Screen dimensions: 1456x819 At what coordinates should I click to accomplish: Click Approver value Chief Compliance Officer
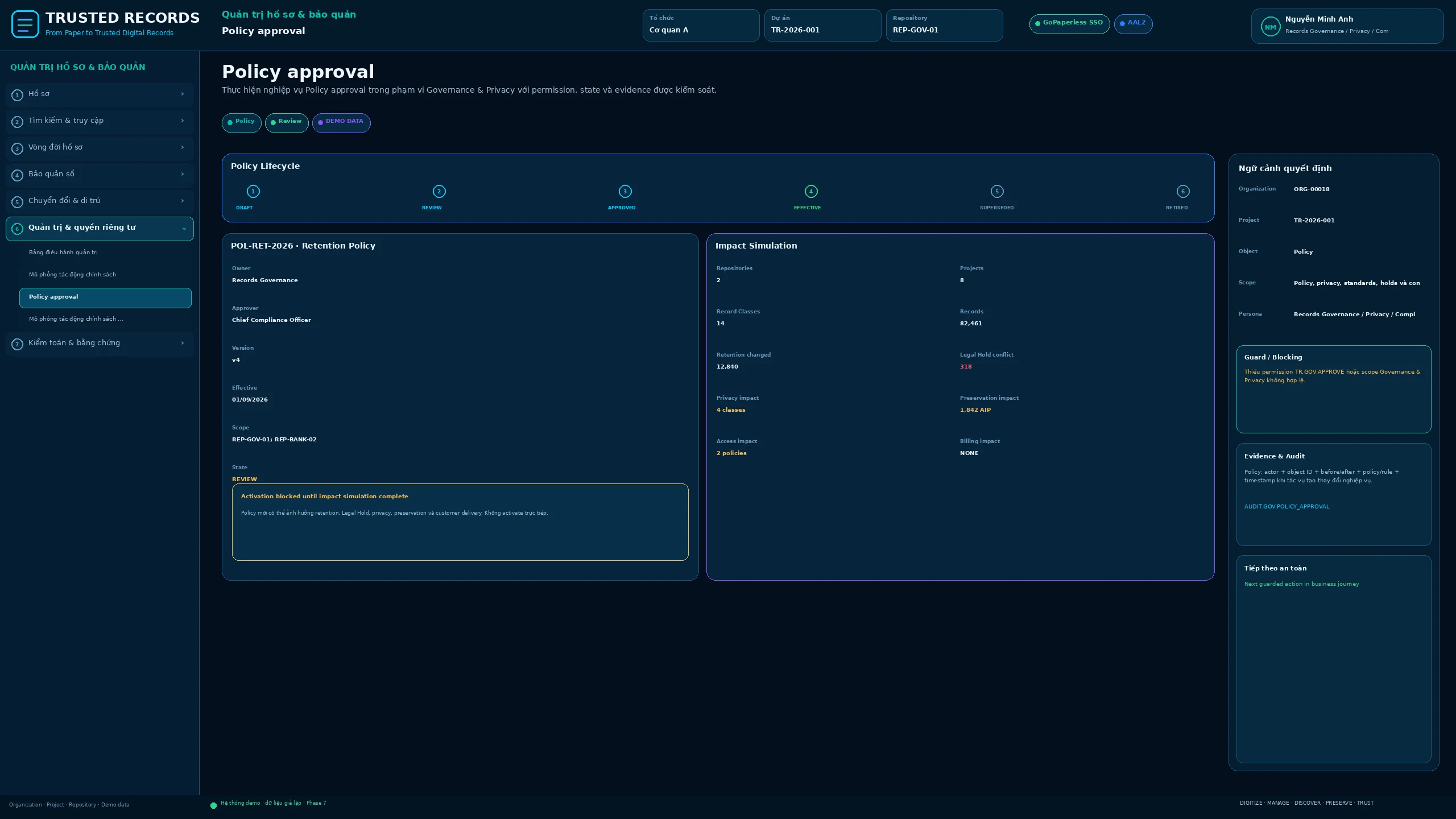point(271,320)
